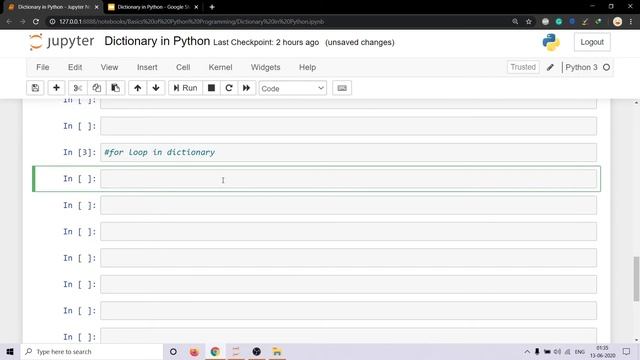Open the cell type Code dropdown

pos(293,88)
